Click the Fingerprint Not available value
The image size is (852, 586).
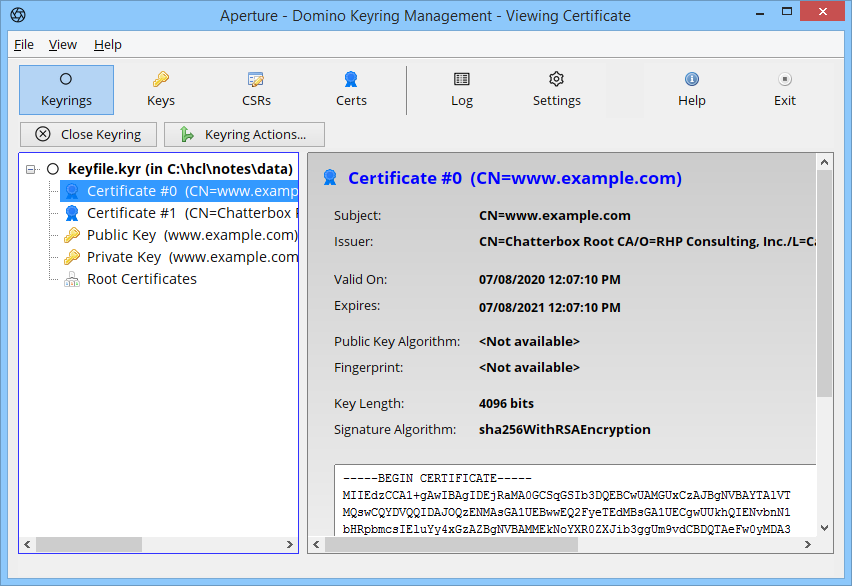click(529, 367)
